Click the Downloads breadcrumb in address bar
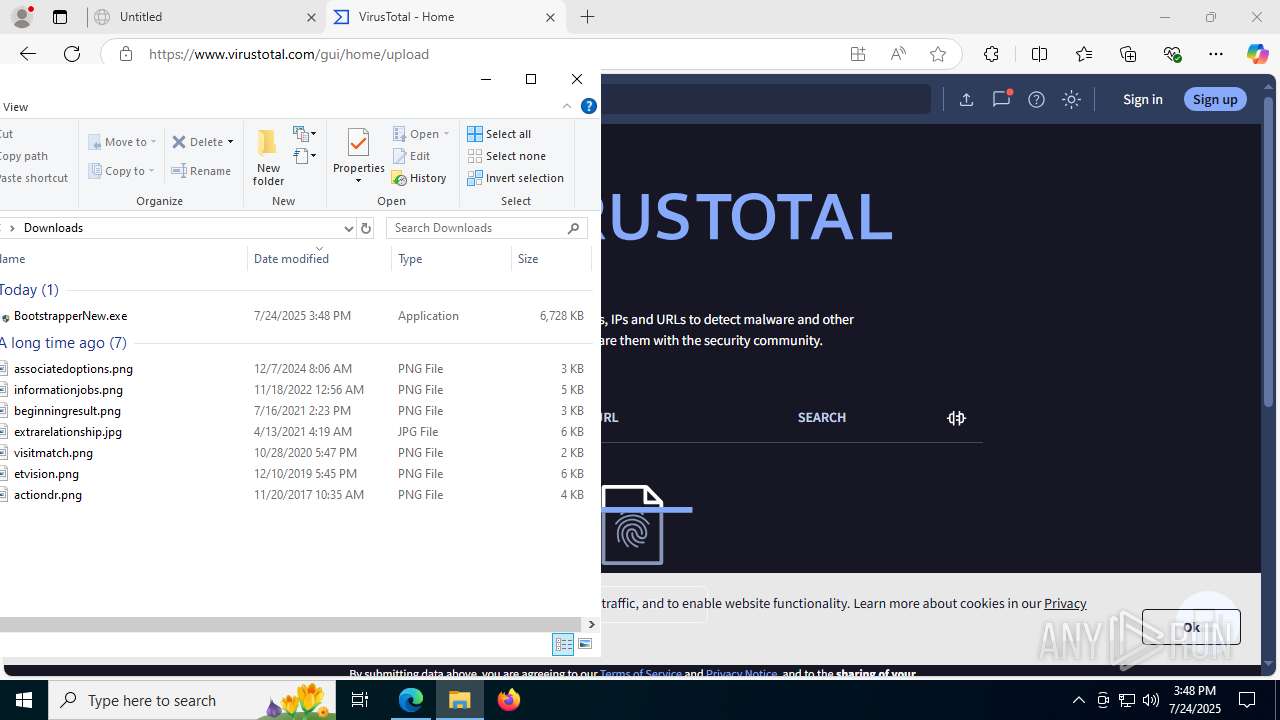 pyautogui.click(x=53, y=228)
